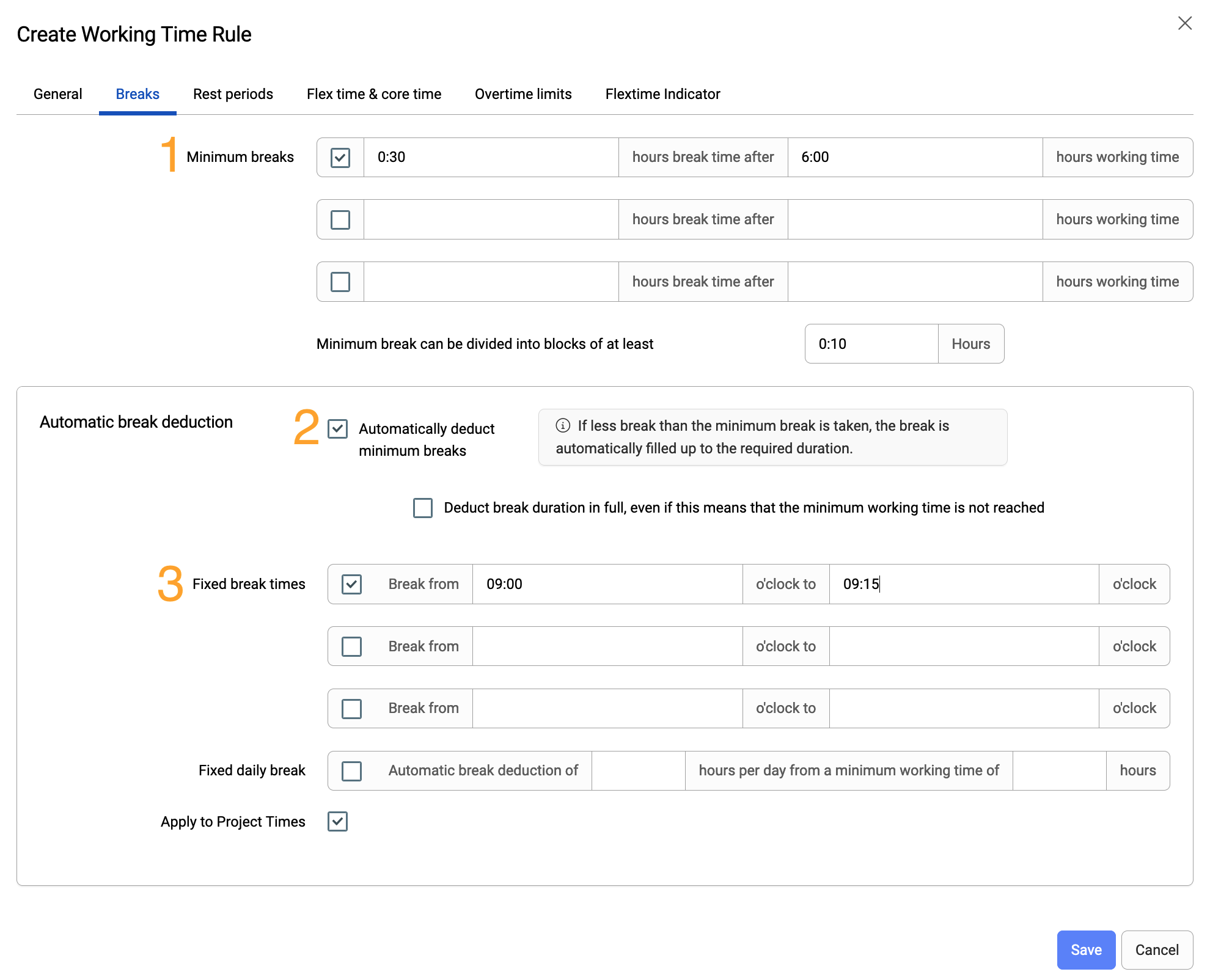Click the 09:15 break end field
Screen dimensions: 1210x980
[964, 584]
